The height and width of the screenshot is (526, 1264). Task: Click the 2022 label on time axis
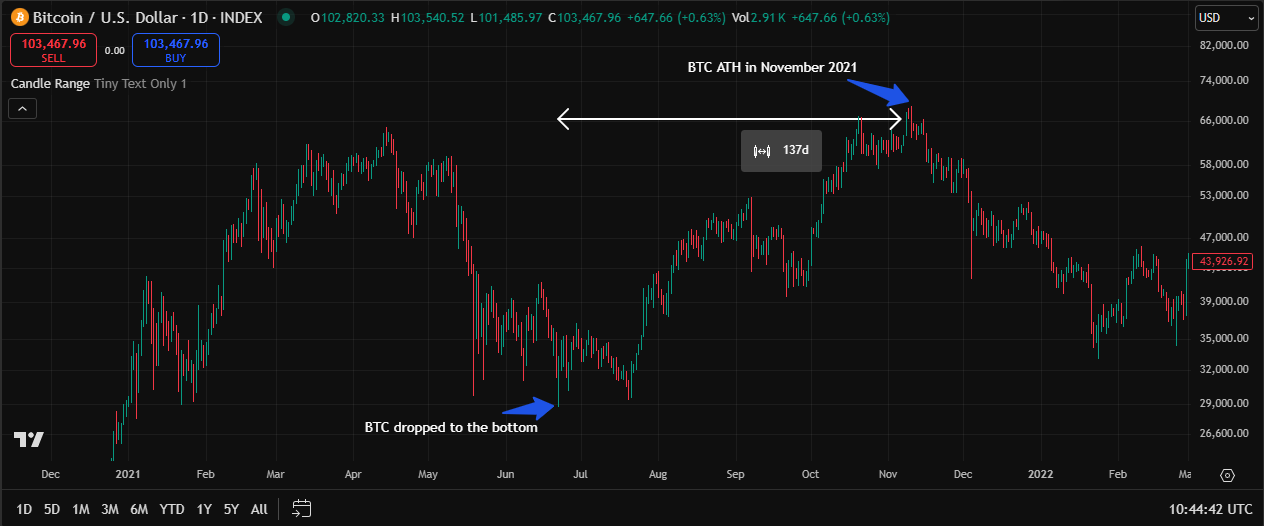pos(1041,475)
